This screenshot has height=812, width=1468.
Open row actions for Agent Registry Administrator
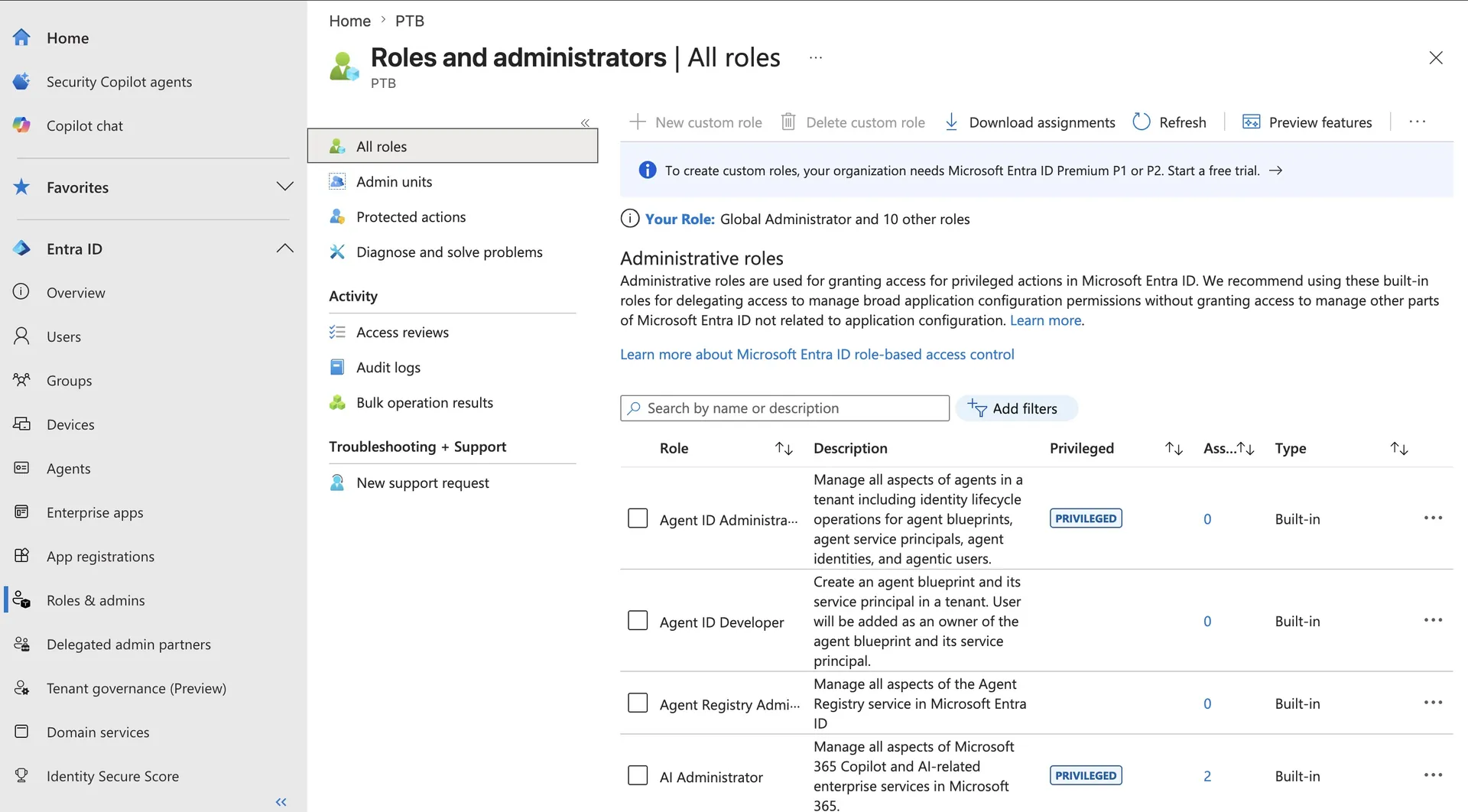click(x=1433, y=703)
